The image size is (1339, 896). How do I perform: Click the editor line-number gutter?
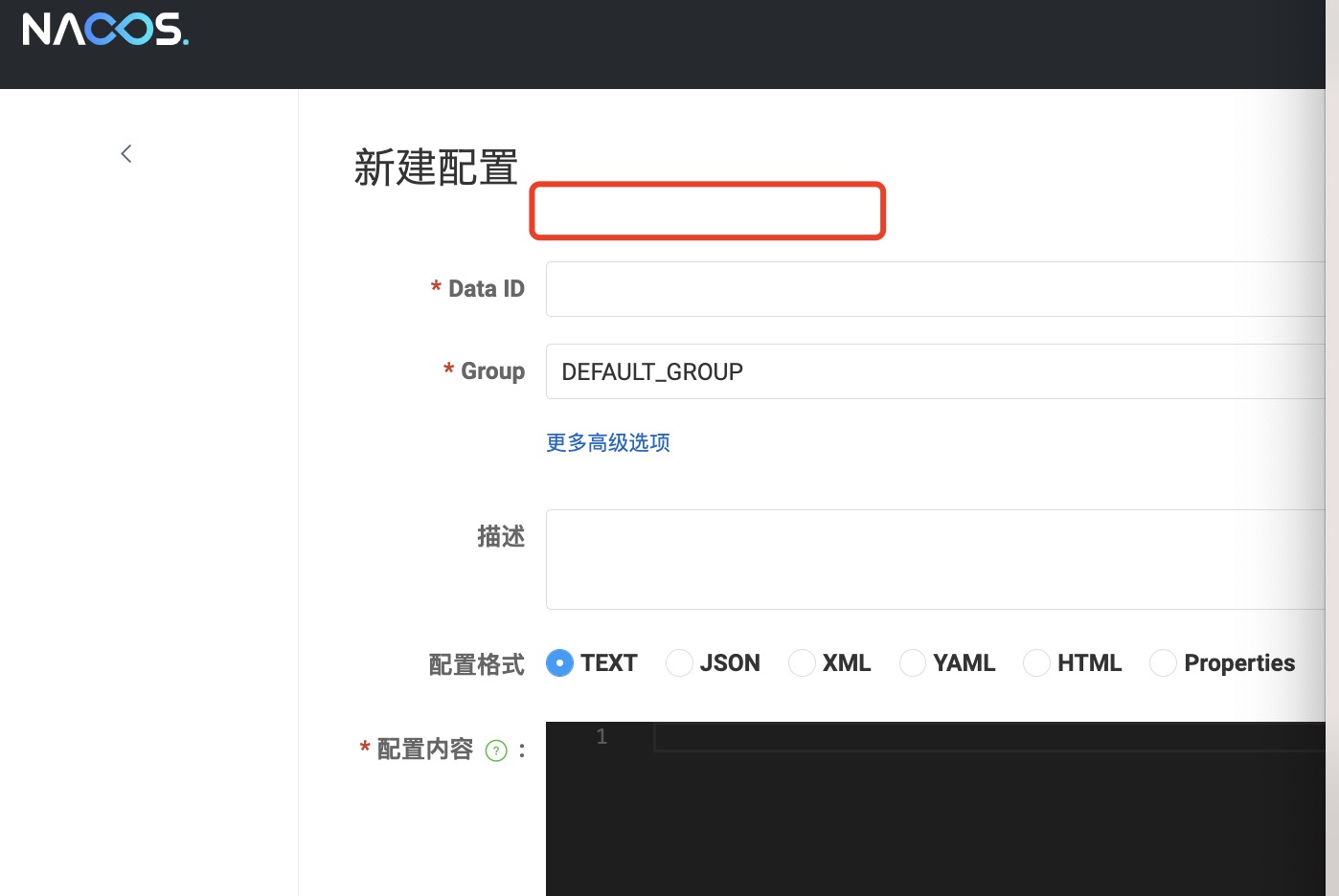pyautogui.click(x=601, y=737)
